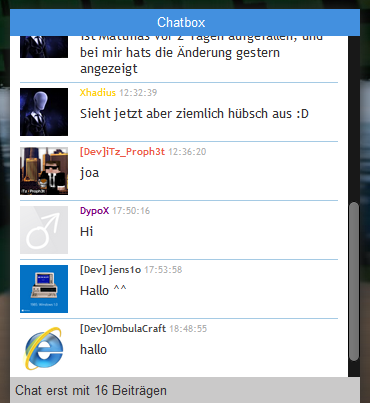Open [Dev] jens1o's computer avatar

coord(44,289)
